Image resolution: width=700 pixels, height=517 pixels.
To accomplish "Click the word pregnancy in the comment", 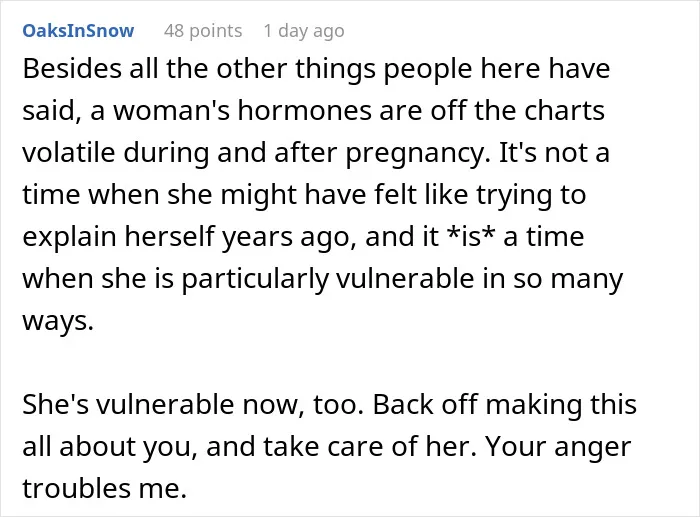I will click(x=416, y=154).
